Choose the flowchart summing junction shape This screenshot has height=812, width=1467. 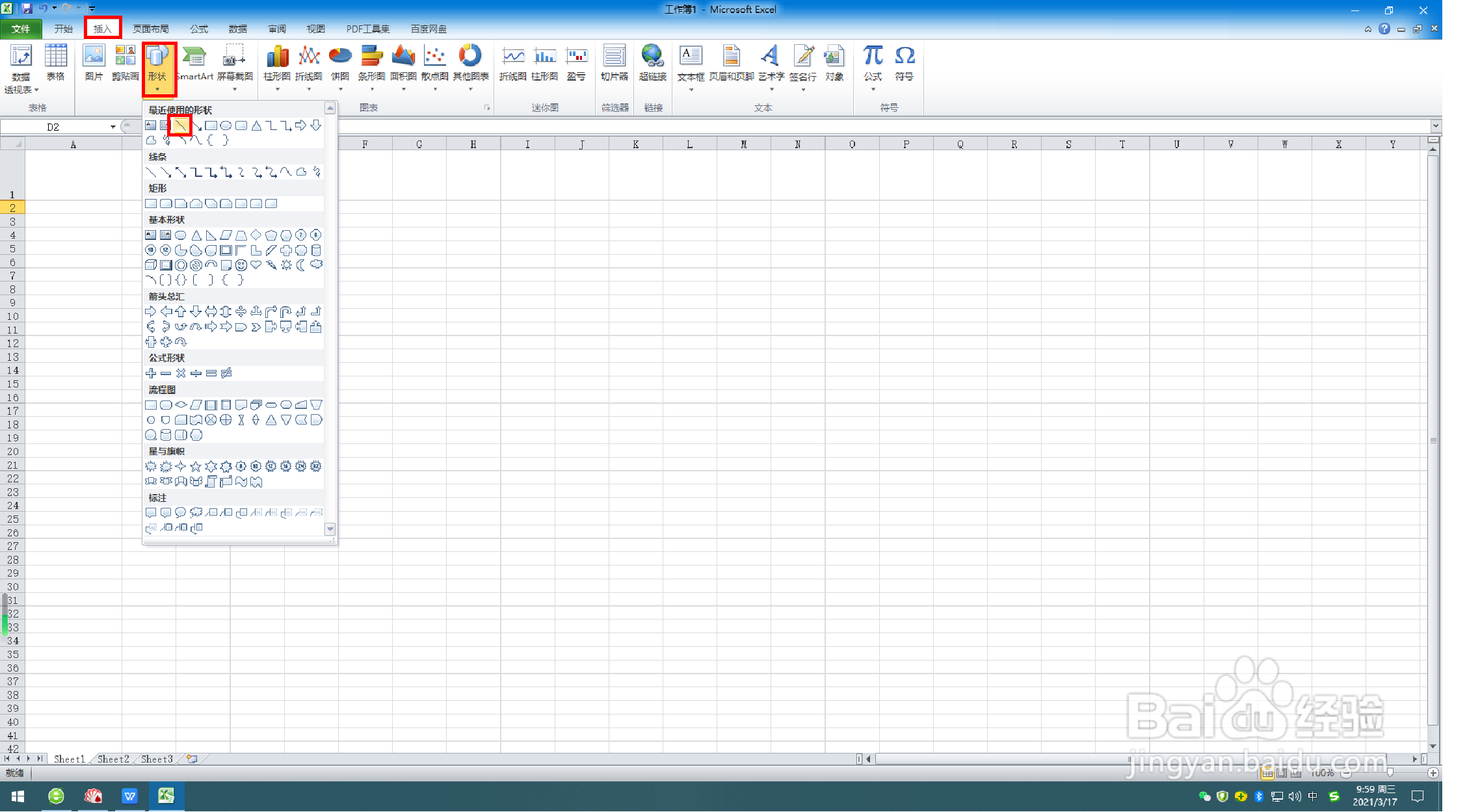[x=211, y=420]
